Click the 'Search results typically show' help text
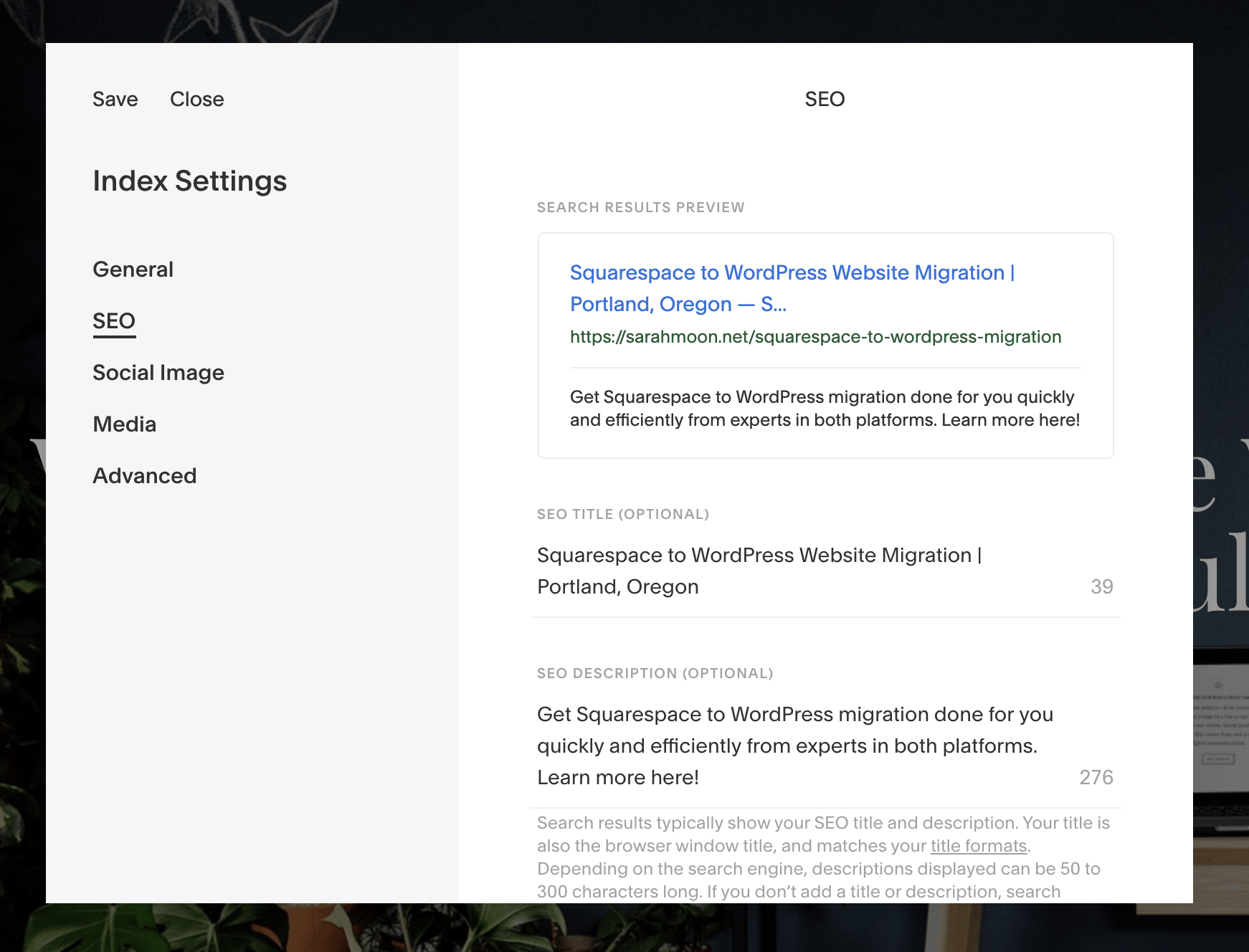This screenshot has width=1249, height=952. tap(824, 857)
